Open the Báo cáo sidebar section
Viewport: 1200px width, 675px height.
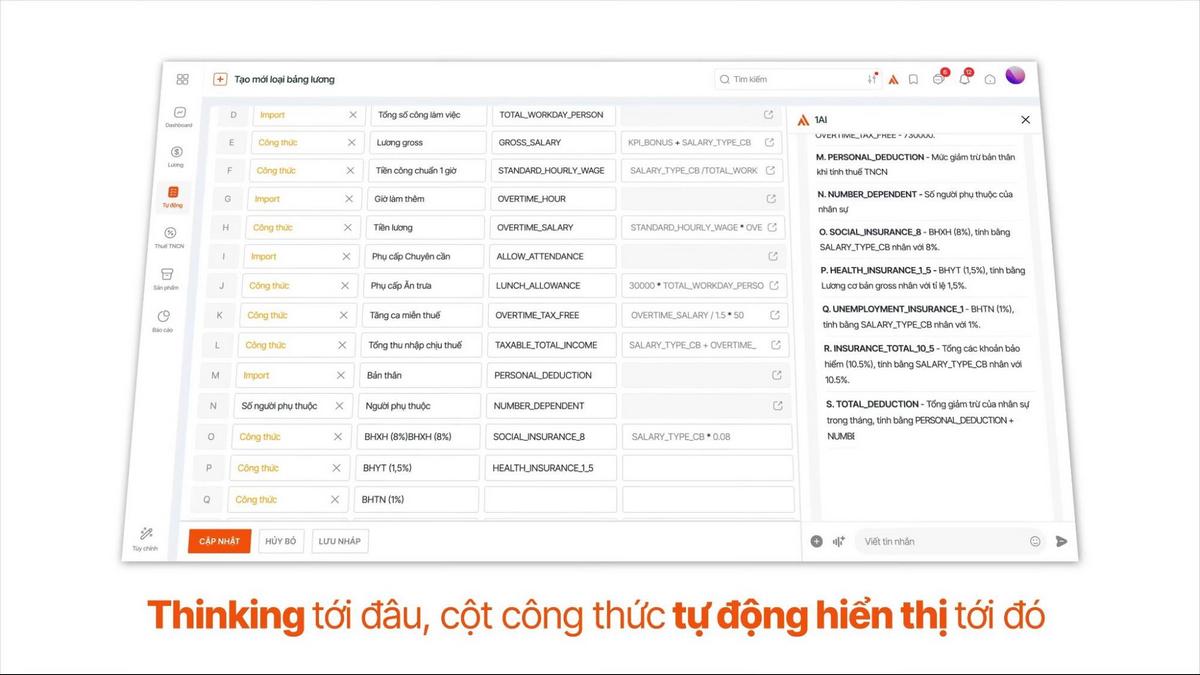(163, 320)
